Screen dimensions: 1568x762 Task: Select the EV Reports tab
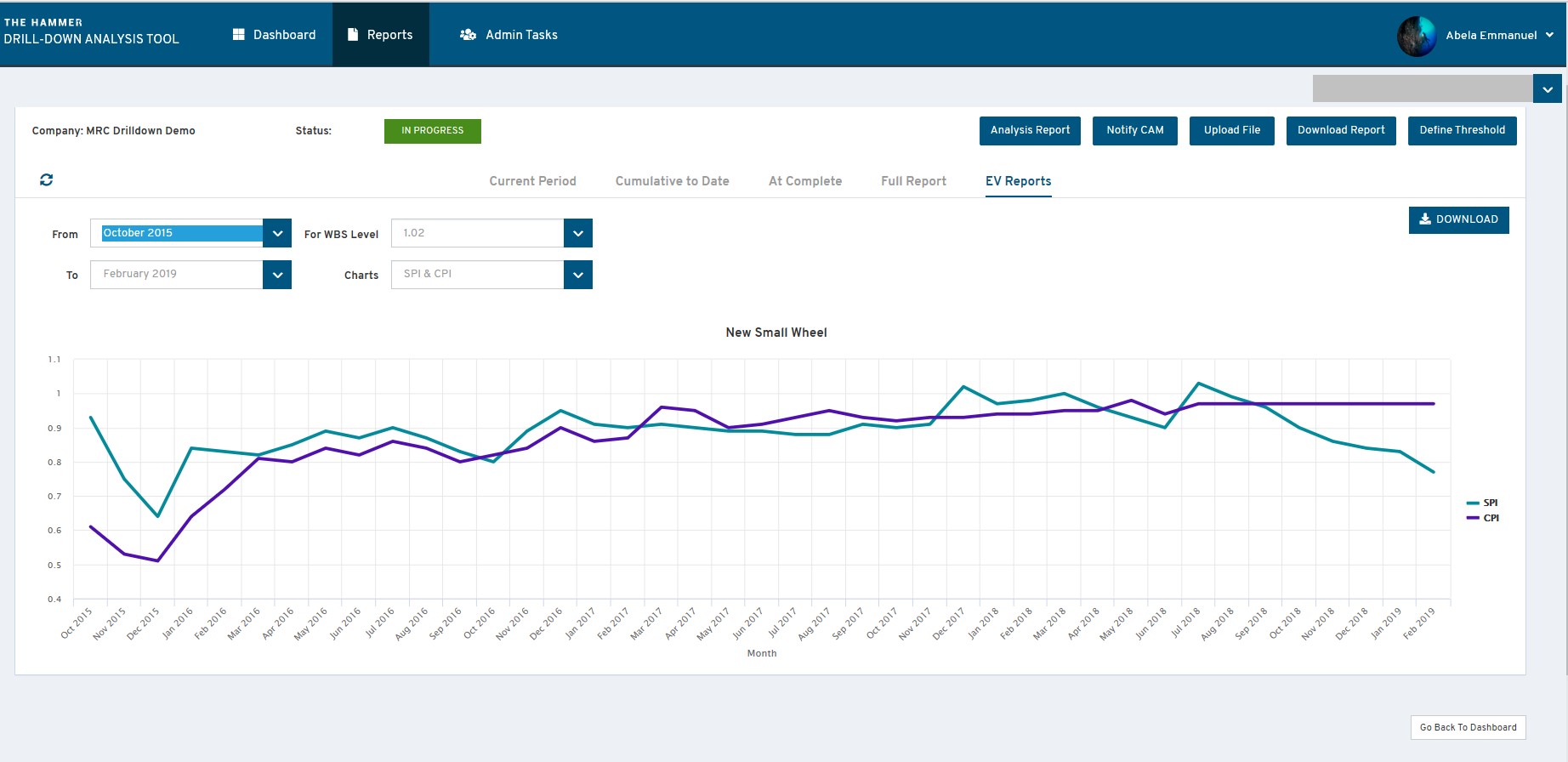click(1018, 181)
